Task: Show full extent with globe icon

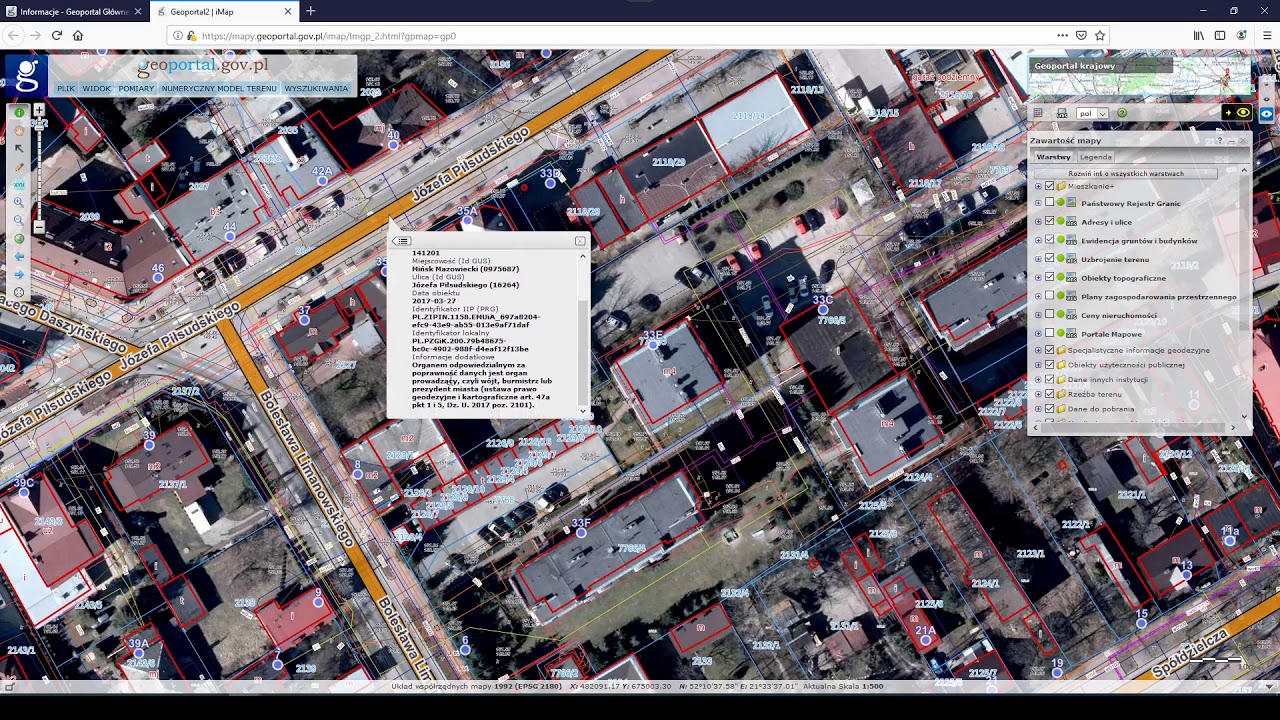Action: click(x=19, y=238)
